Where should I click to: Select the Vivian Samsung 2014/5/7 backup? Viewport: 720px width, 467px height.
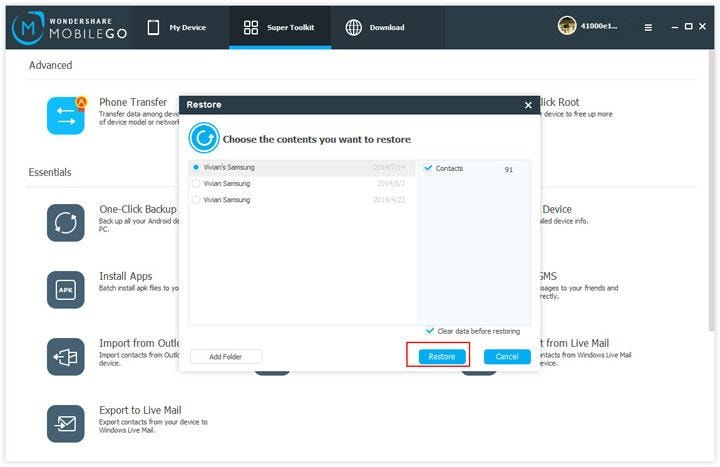coord(302,184)
